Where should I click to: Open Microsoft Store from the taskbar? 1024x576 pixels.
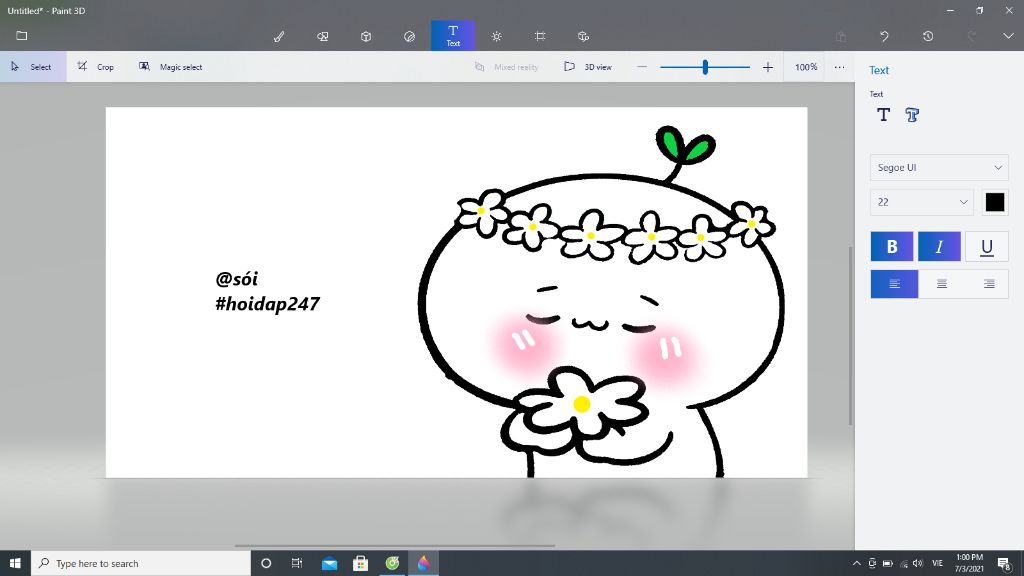click(x=360, y=563)
